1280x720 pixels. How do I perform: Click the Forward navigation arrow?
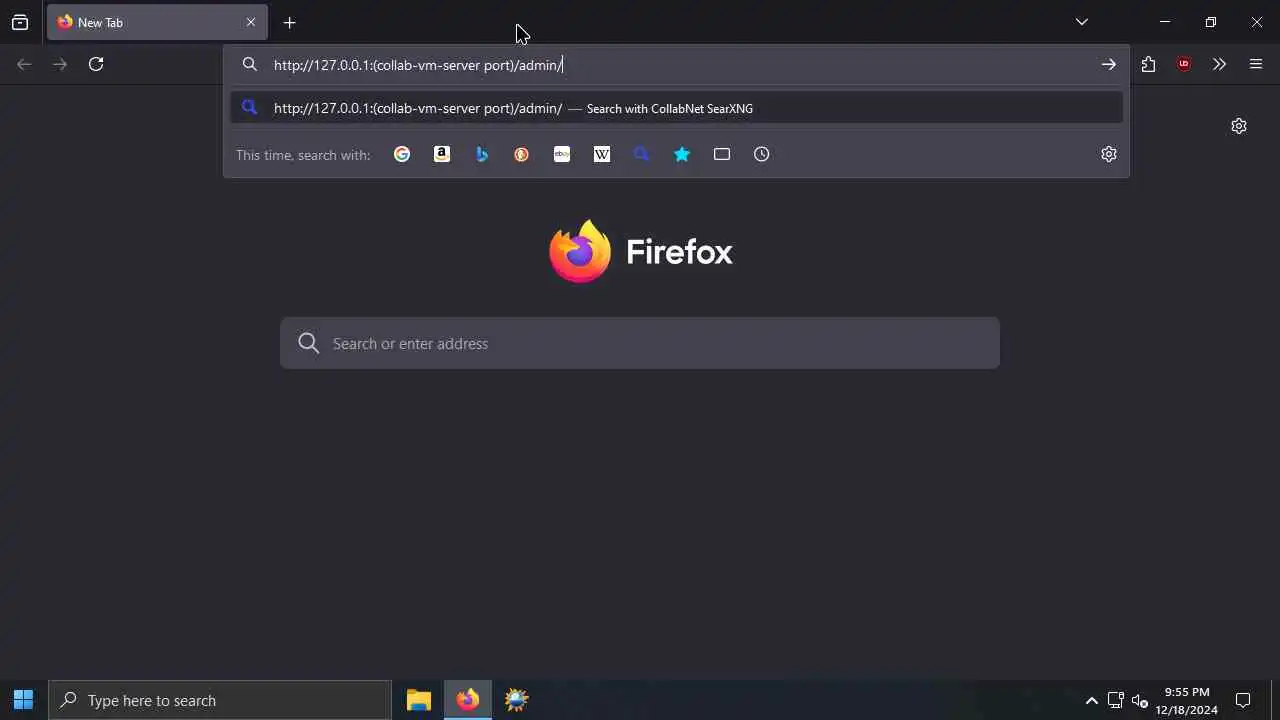click(x=60, y=64)
